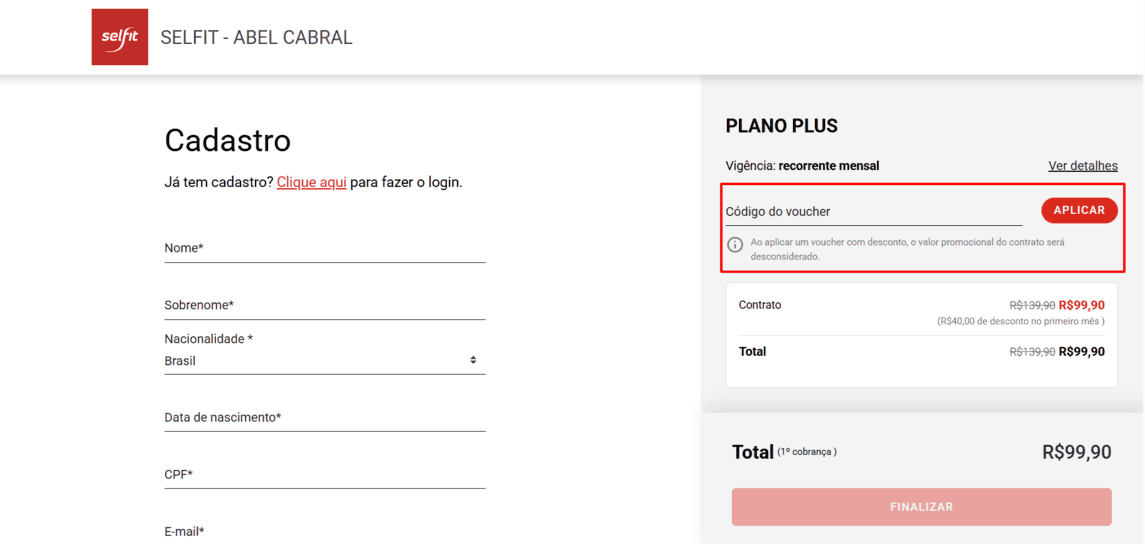Select the CPF input field
Image resolution: width=1145 pixels, height=544 pixels.
[x=325, y=475]
